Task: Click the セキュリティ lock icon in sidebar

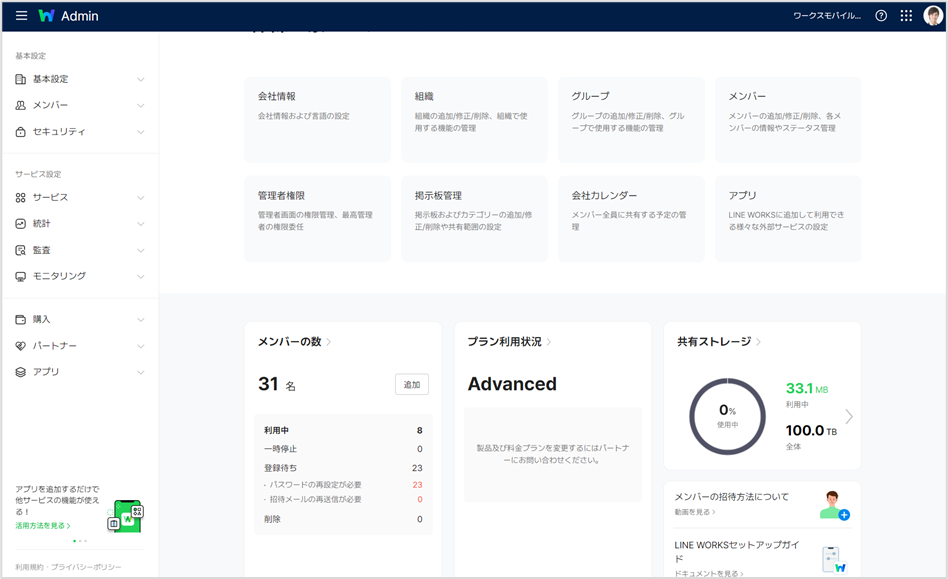Action: [x=21, y=132]
